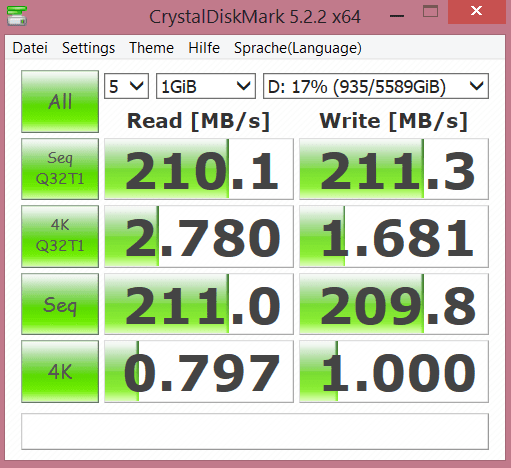Maximize the CrystalDiskMark window

pos(430,12)
